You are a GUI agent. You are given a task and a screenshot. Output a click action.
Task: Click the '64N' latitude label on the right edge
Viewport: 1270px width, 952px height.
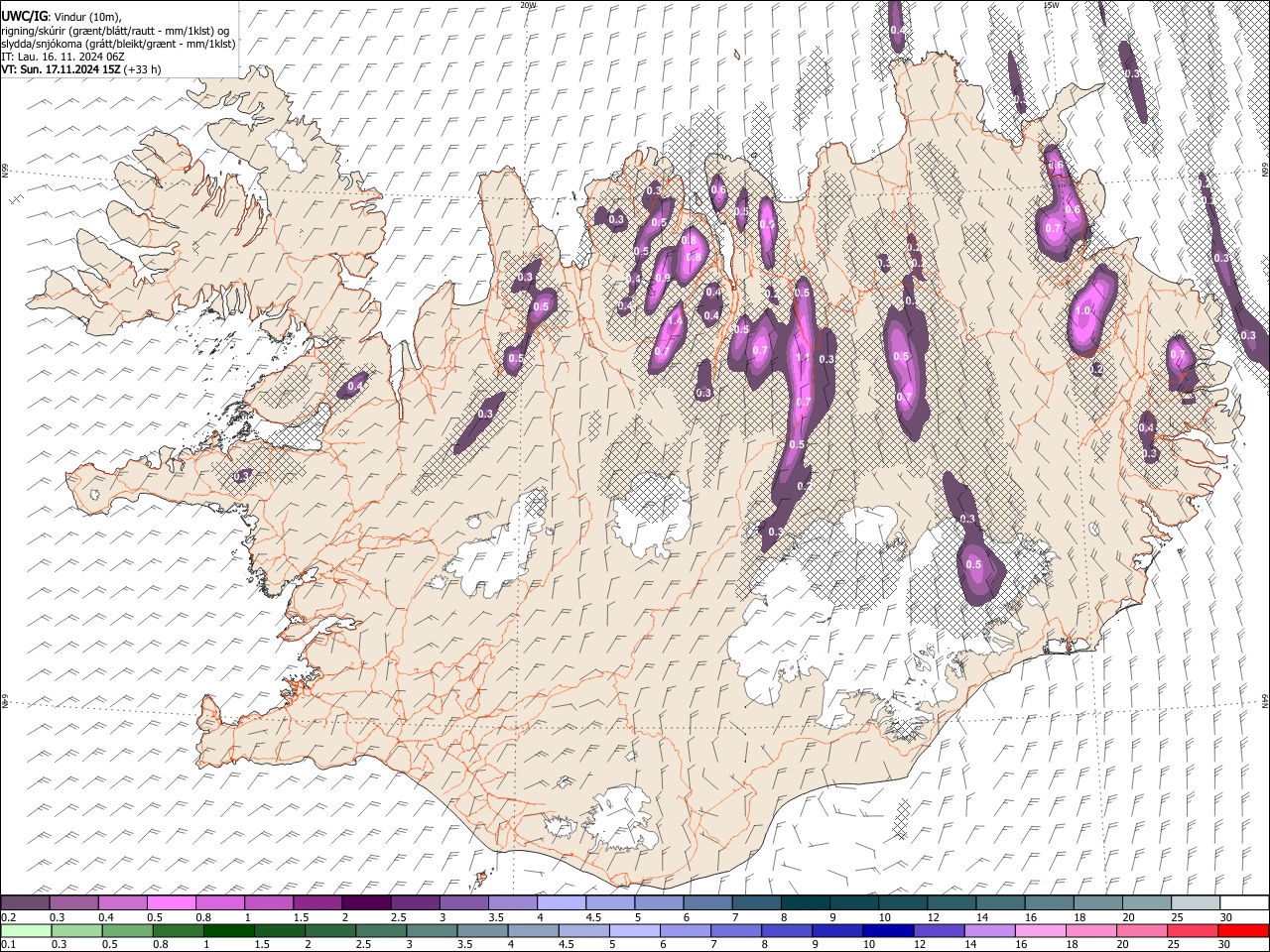pyautogui.click(x=1265, y=699)
